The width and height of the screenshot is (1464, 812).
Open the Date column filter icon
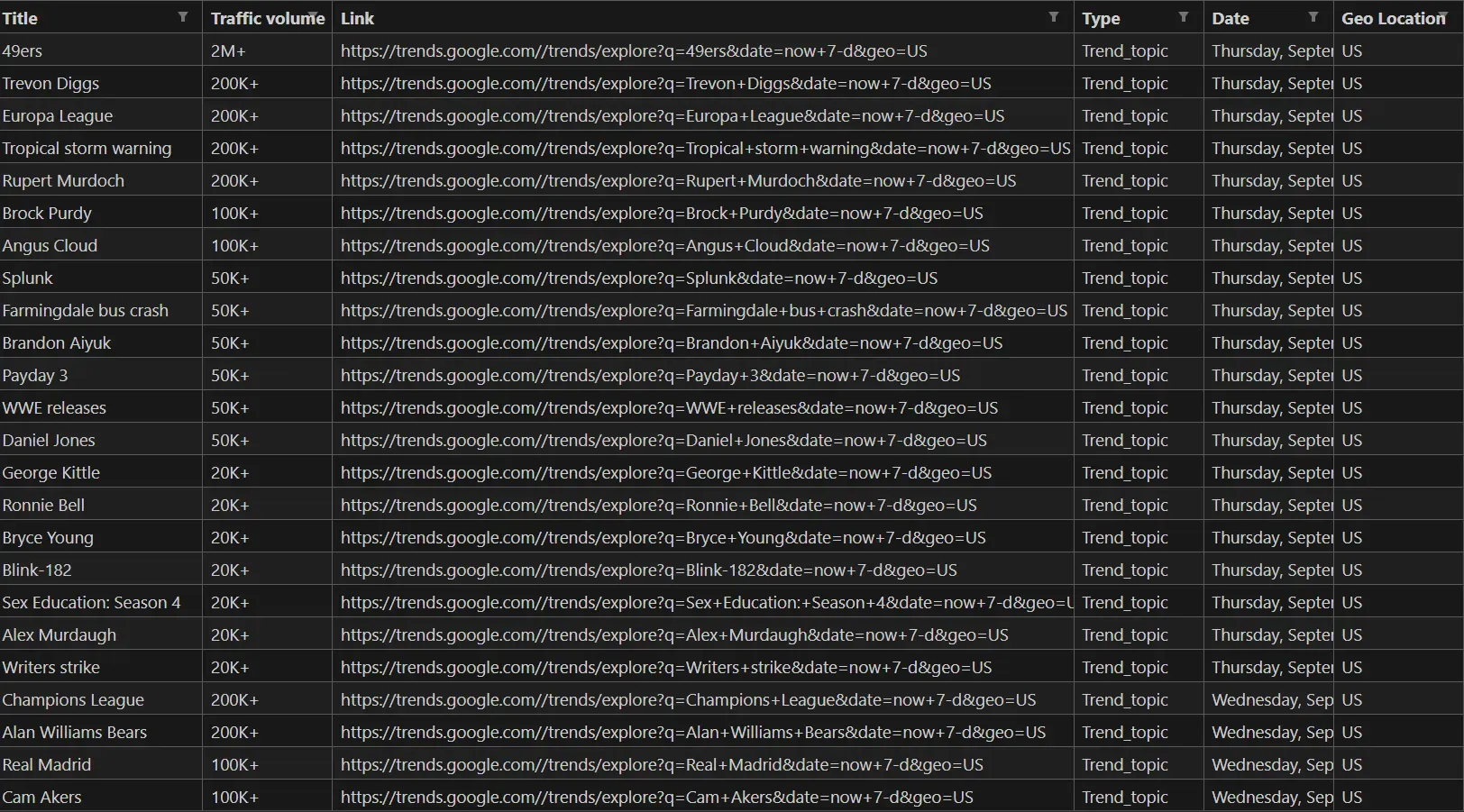pyautogui.click(x=1313, y=17)
